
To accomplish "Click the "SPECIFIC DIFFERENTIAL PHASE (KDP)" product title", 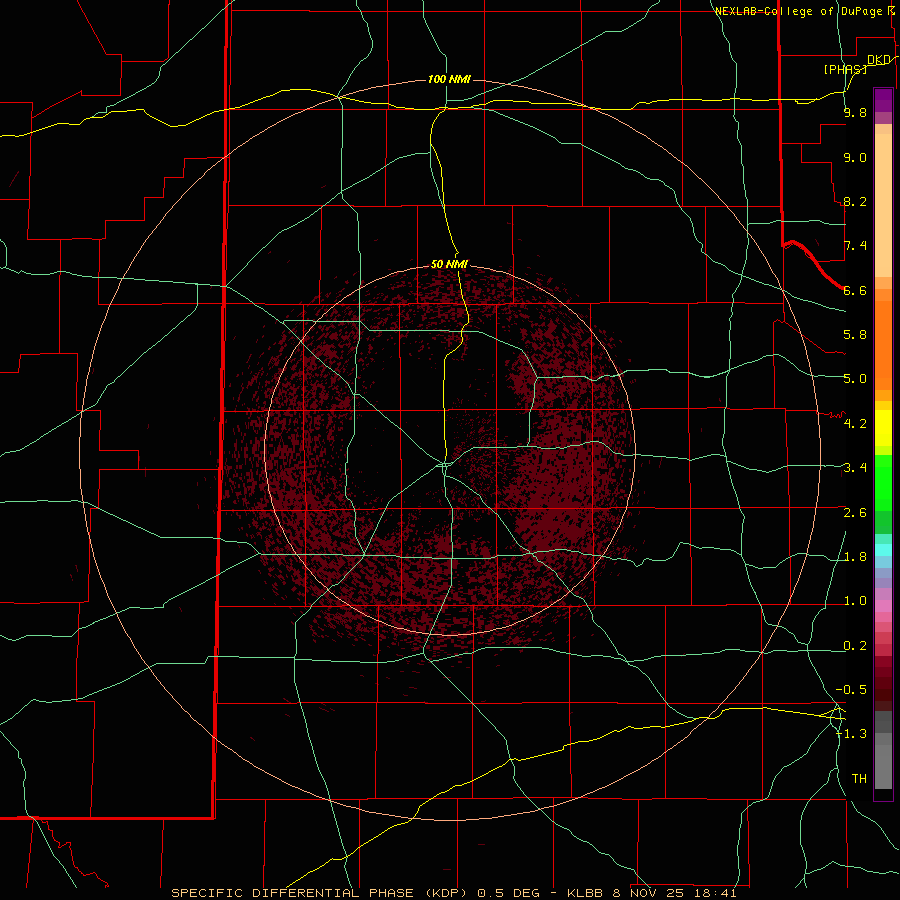I will (322, 893).
